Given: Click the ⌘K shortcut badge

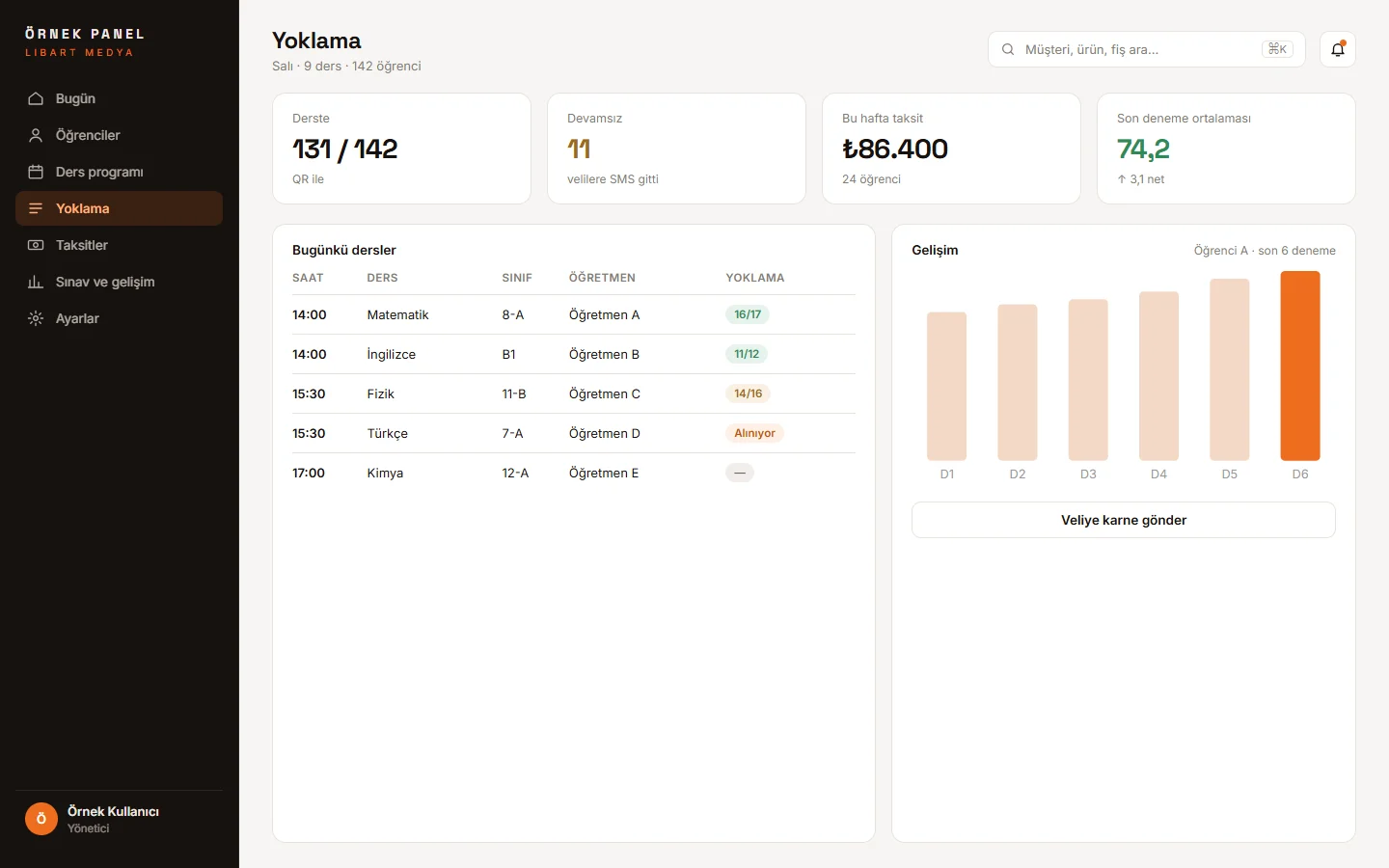Looking at the screenshot, I should click(1277, 49).
